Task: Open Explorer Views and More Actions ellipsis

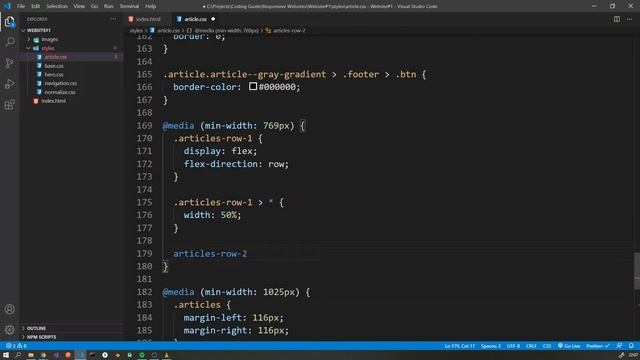Action: [x=113, y=19]
